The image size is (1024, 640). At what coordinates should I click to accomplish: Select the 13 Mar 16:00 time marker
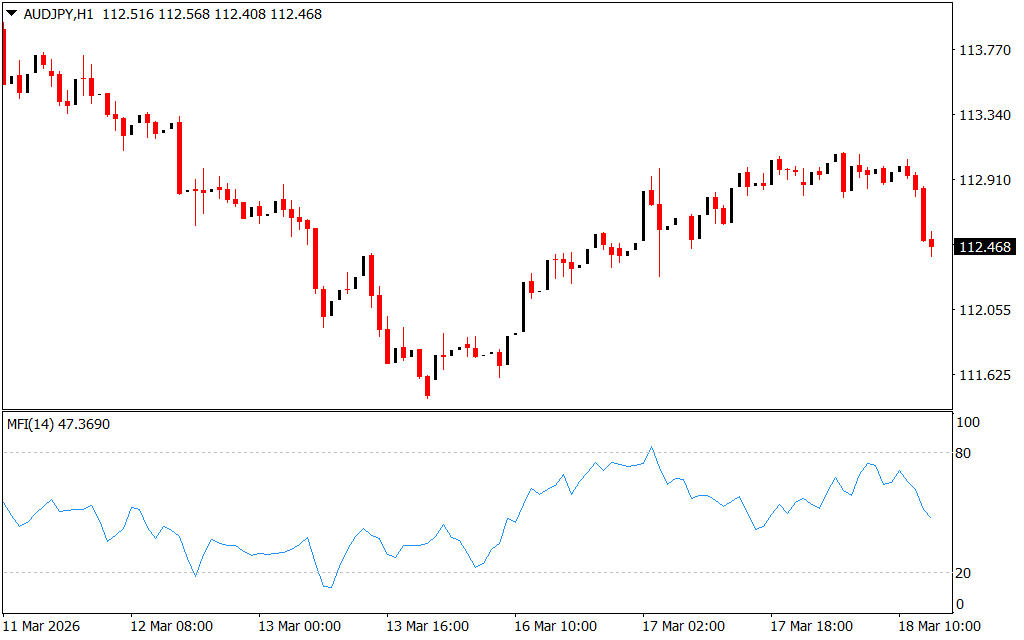click(427, 626)
